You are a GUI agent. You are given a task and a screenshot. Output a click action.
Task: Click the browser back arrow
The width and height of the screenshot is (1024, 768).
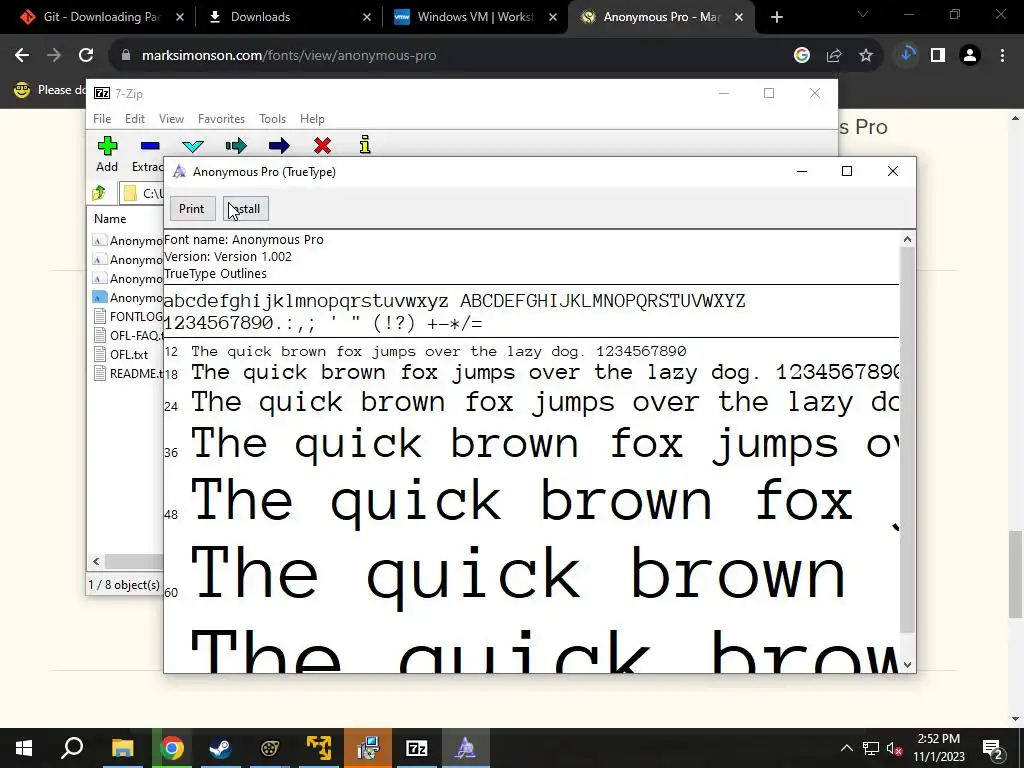coord(22,56)
